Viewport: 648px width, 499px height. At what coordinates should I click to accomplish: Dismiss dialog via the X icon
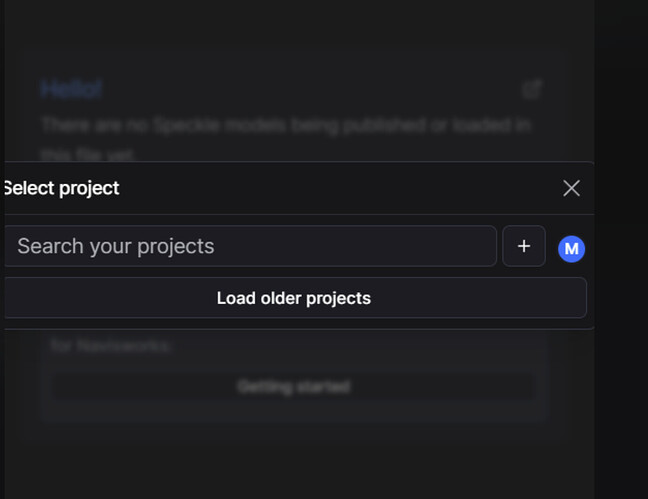(x=571, y=189)
